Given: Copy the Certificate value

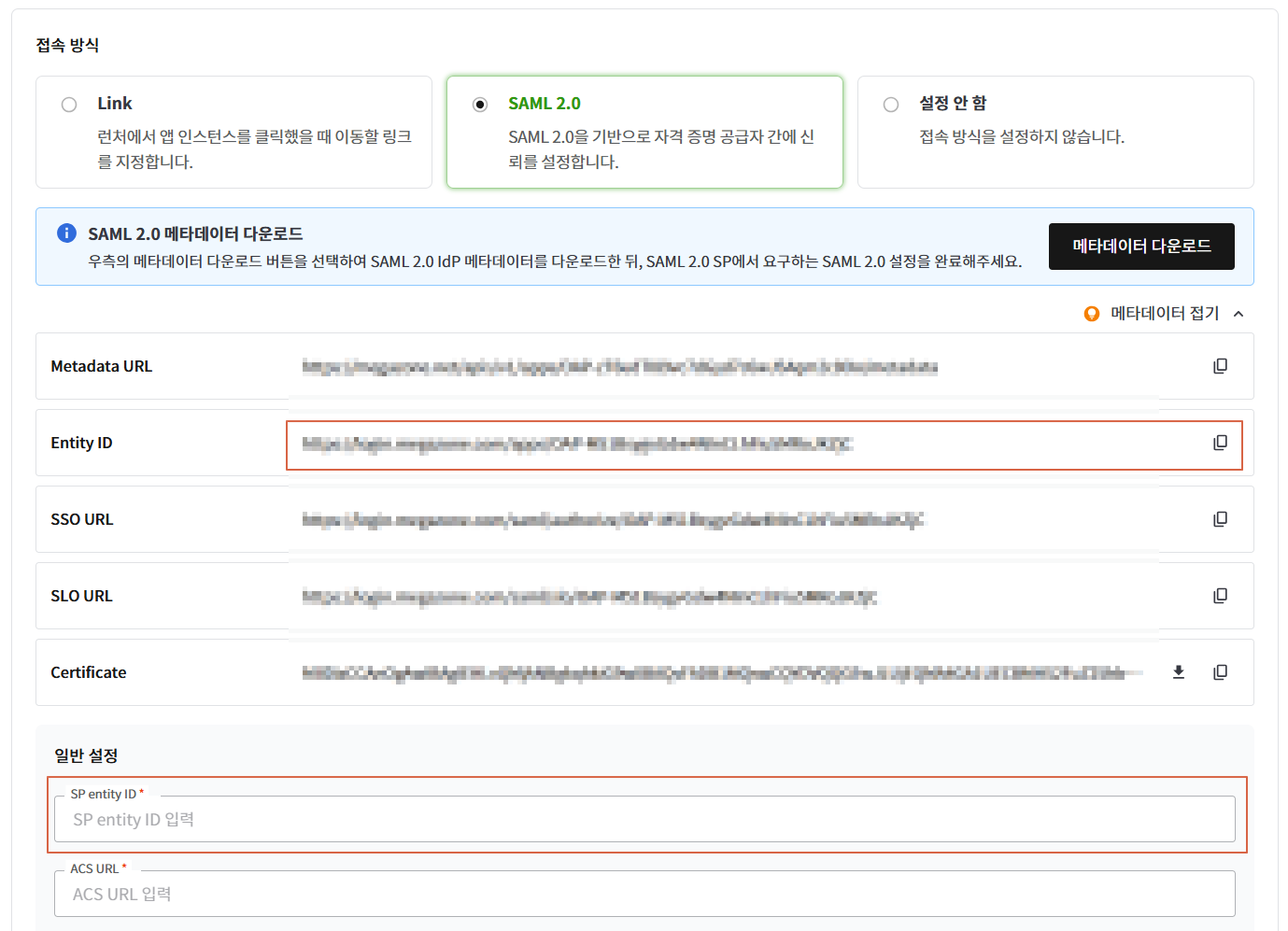Looking at the screenshot, I should point(1220,672).
